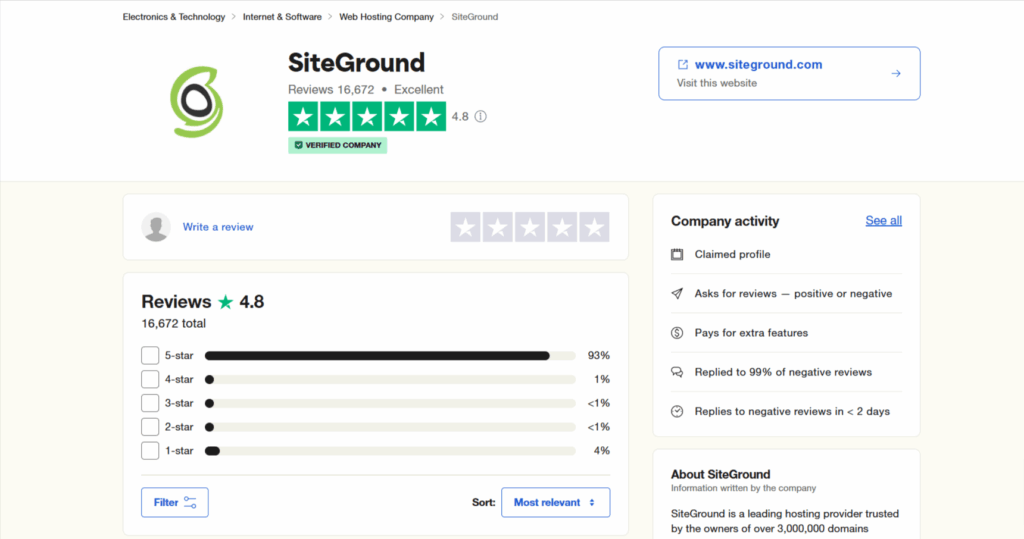Screen dimensions: 1024x539
Task: Click the dollar icon for Pays for extra features
Action: (677, 333)
